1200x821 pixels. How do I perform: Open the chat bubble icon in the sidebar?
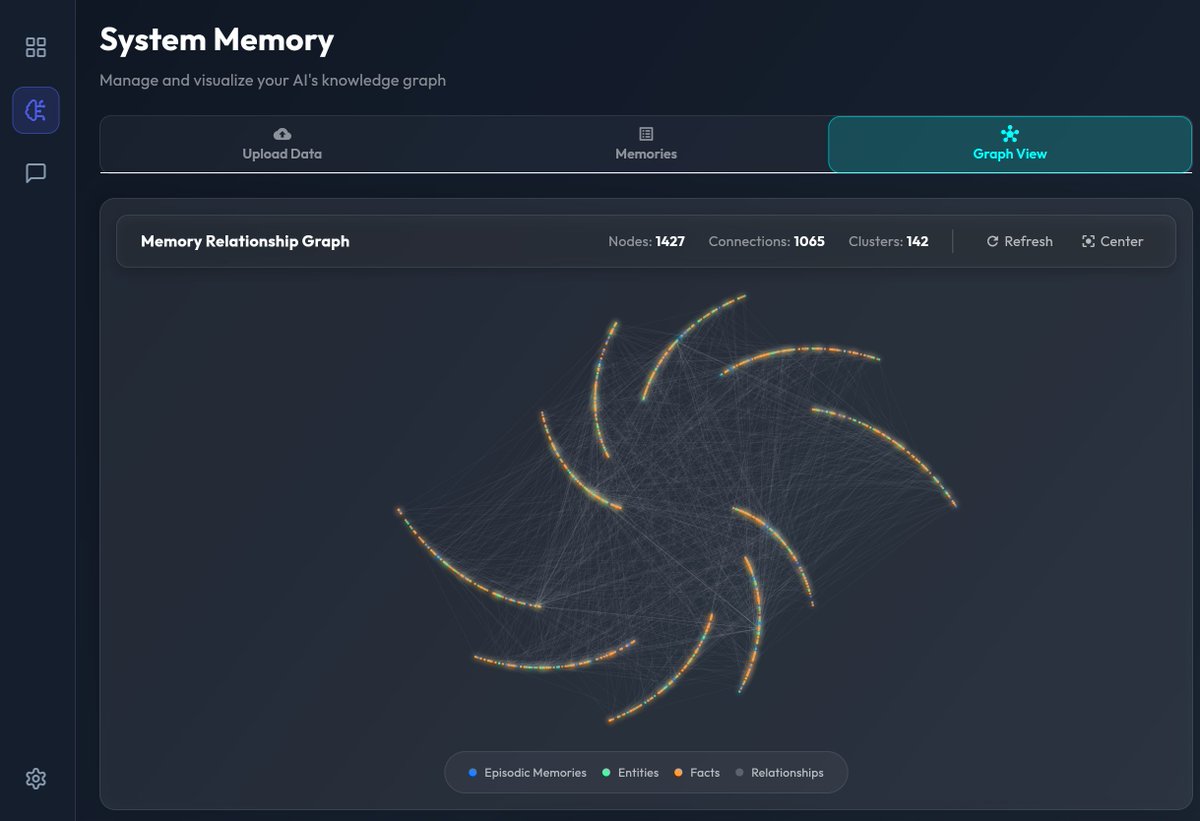click(x=36, y=173)
